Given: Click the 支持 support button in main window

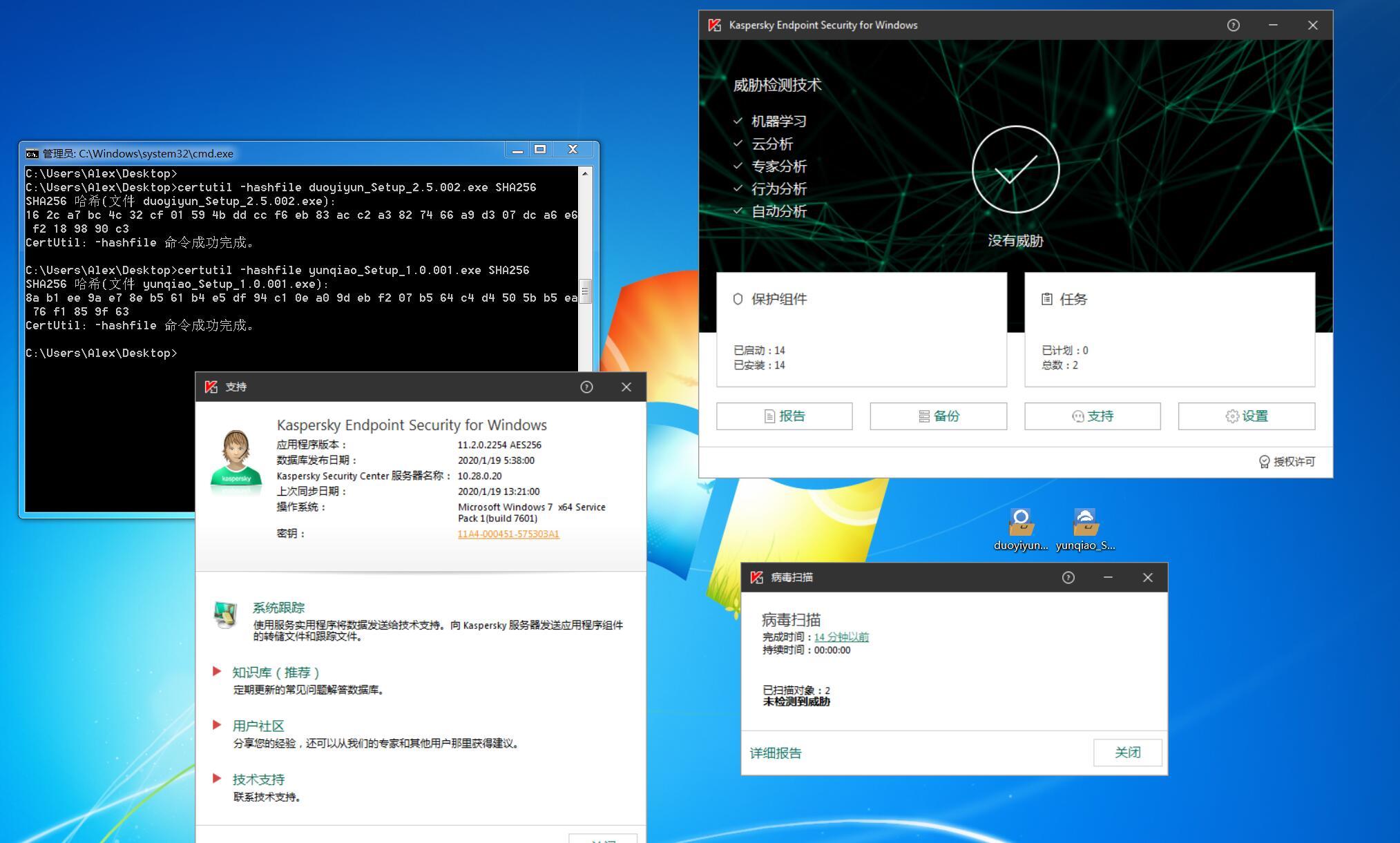Looking at the screenshot, I should [1092, 416].
